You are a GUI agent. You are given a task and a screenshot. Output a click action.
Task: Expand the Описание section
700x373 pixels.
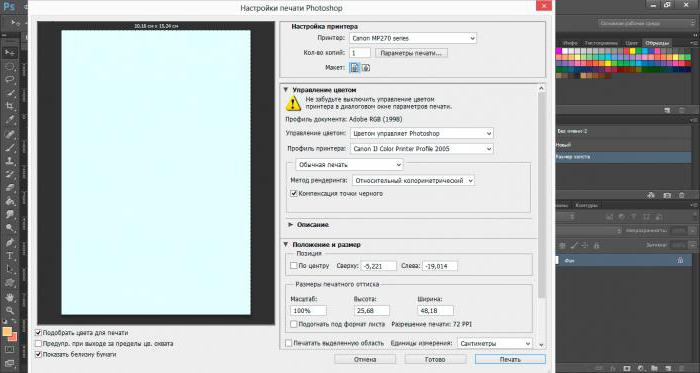pyautogui.click(x=291, y=225)
